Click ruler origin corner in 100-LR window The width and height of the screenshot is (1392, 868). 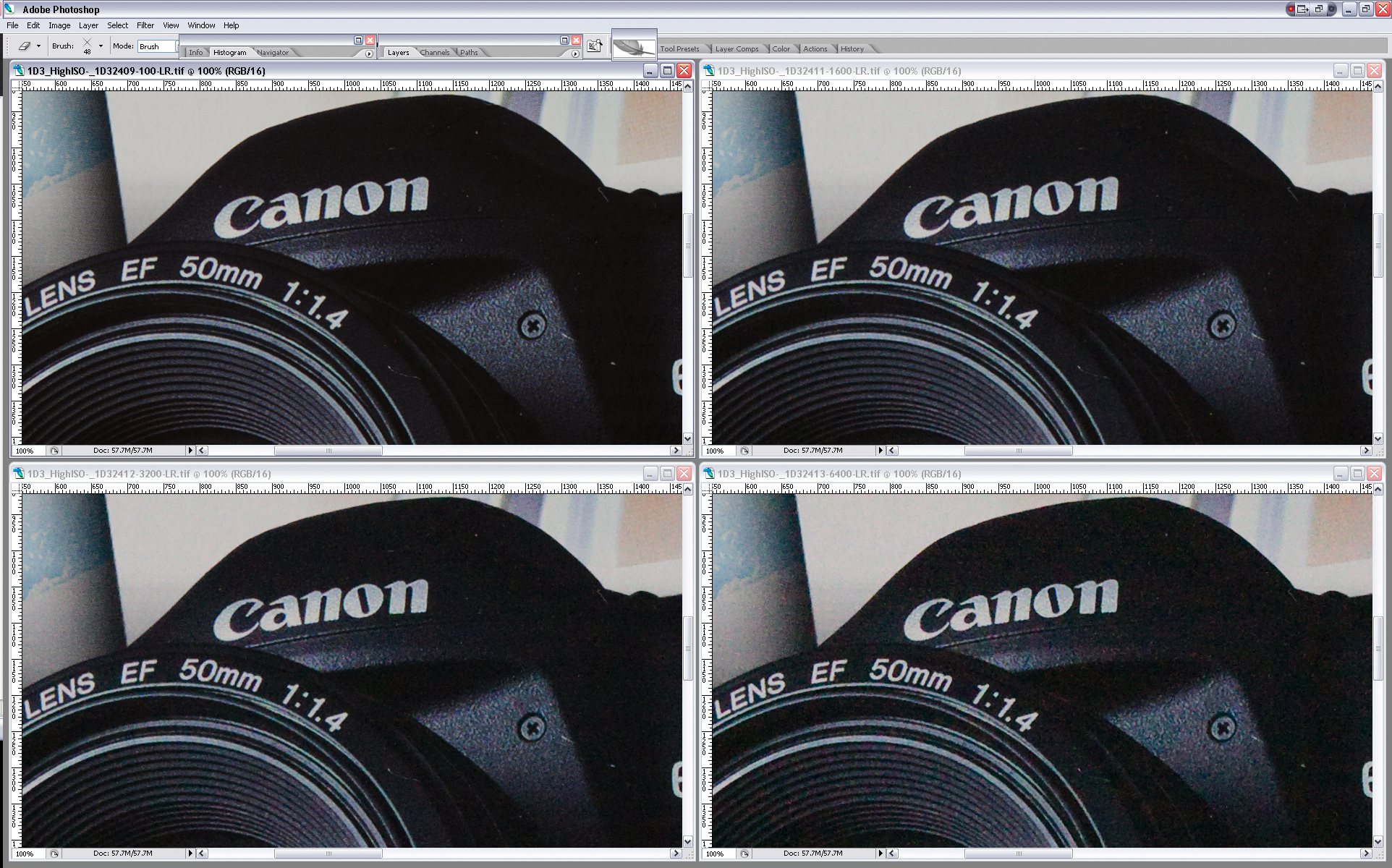point(17,85)
